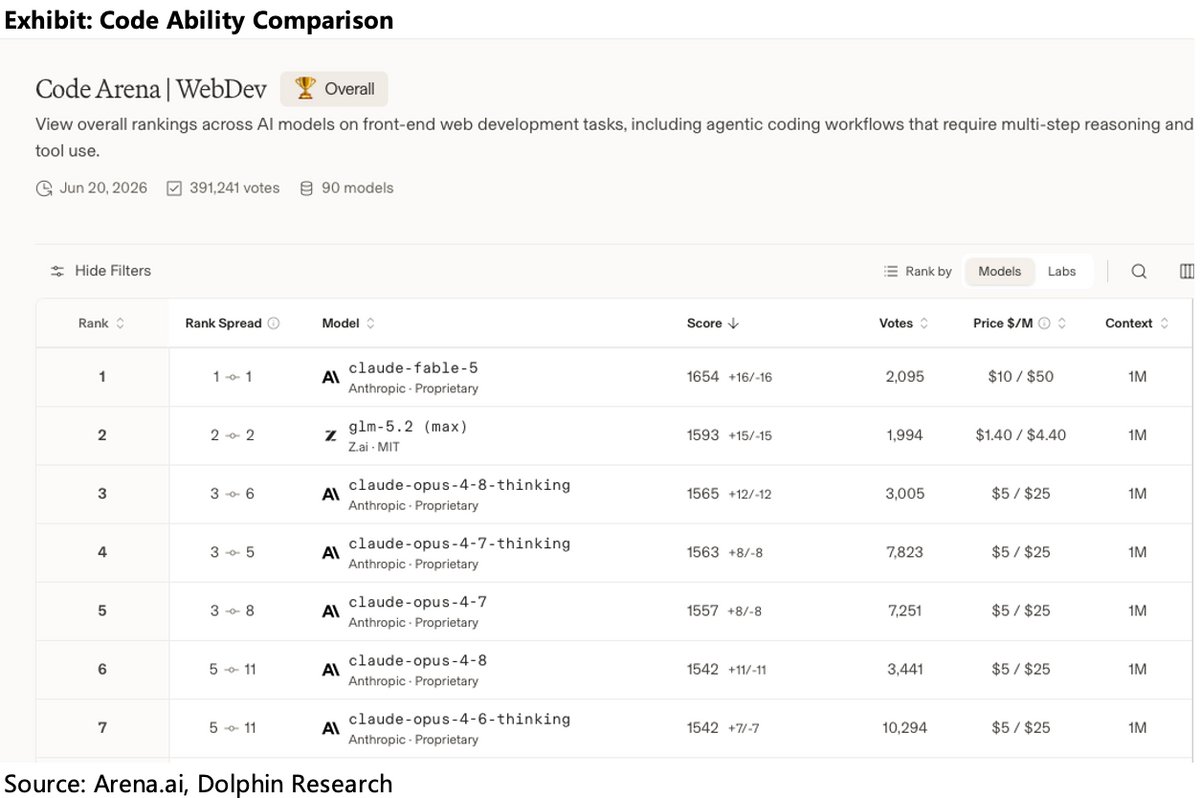Click the price $10 / $50

[1021, 377]
